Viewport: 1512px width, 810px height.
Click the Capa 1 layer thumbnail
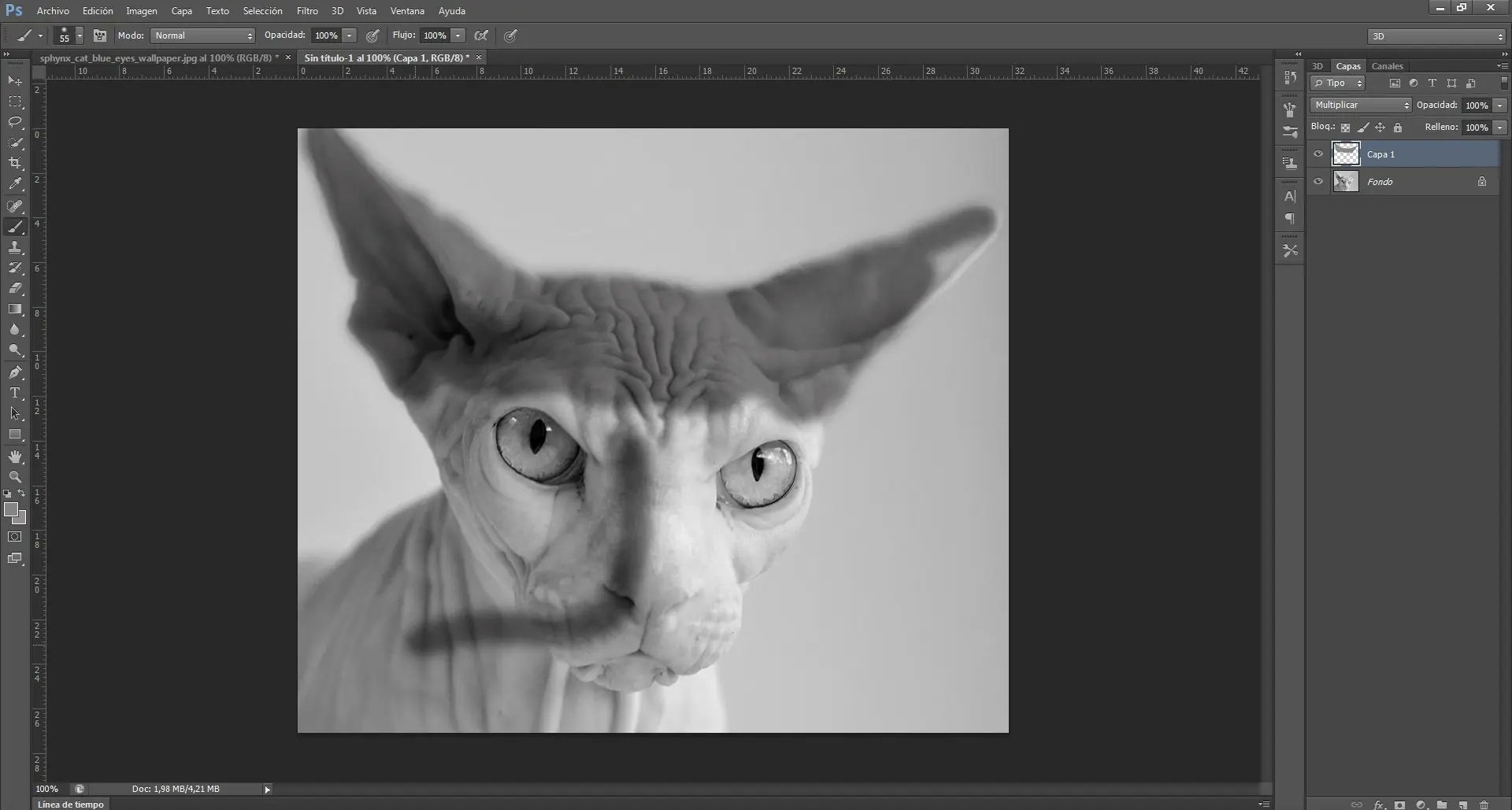(x=1346, y=154)
